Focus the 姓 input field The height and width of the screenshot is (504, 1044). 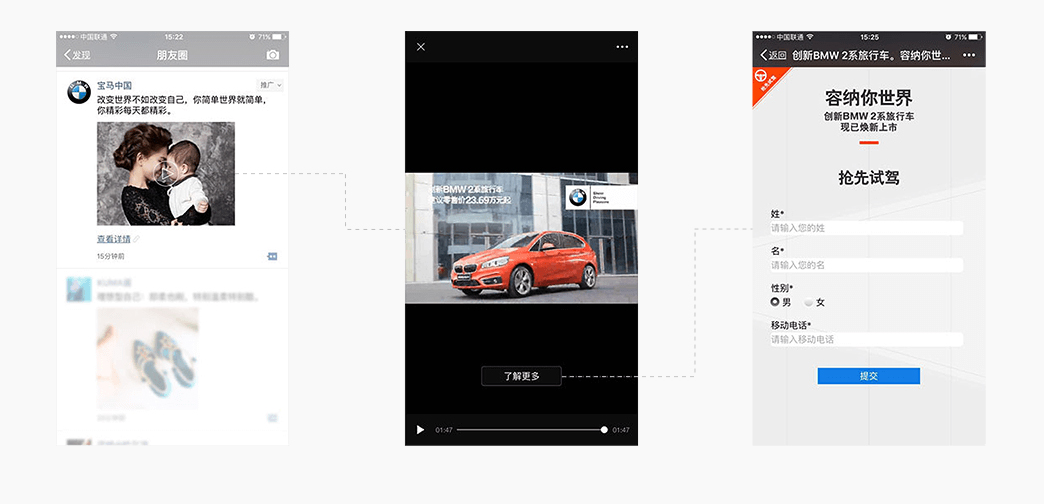coord(867,228)
